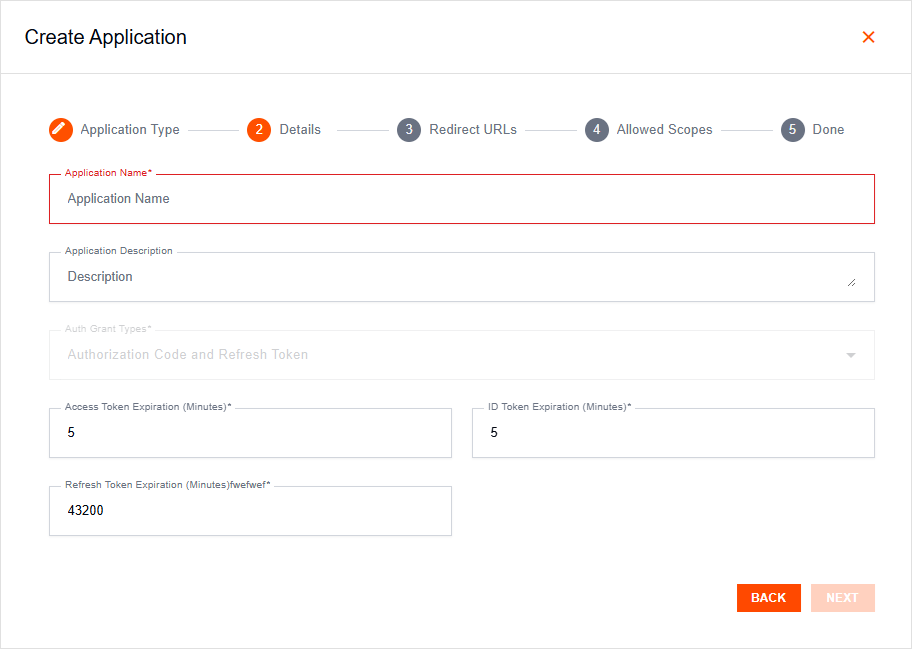Focus Access Token Expiration field
This screenshot has width=912, height=649.
point(250,433)
